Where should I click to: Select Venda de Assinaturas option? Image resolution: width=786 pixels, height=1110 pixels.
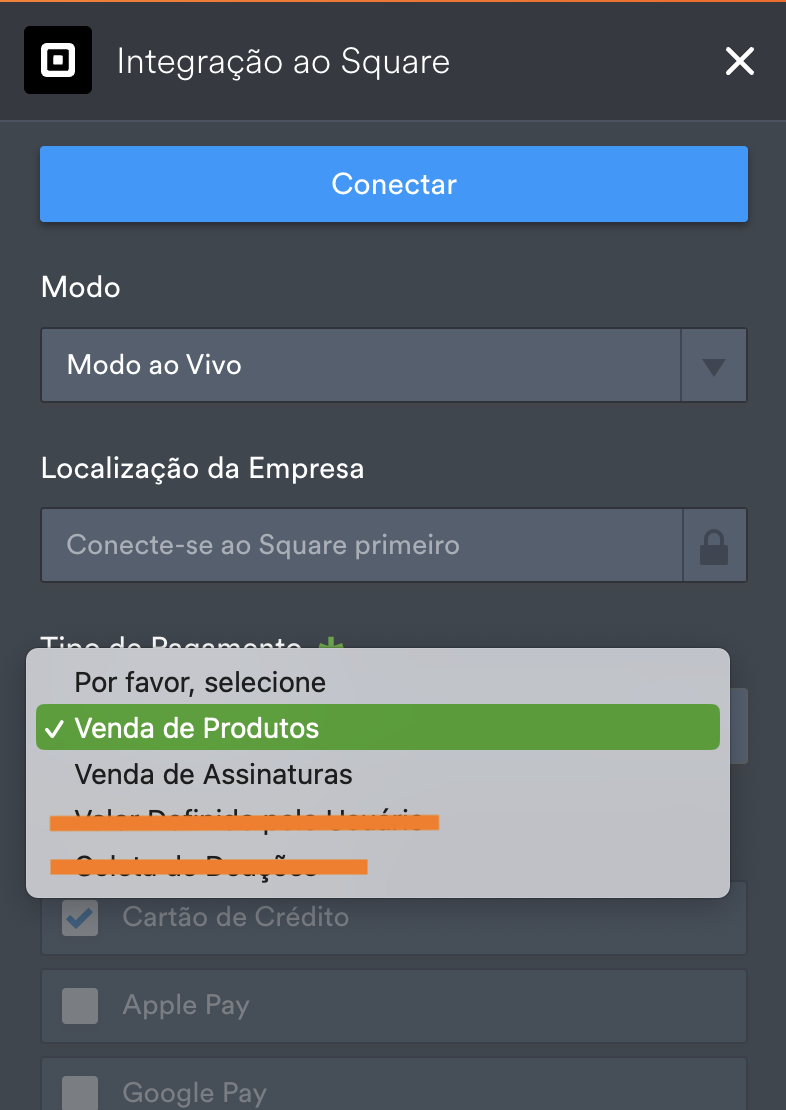click(x=213, y=774)
